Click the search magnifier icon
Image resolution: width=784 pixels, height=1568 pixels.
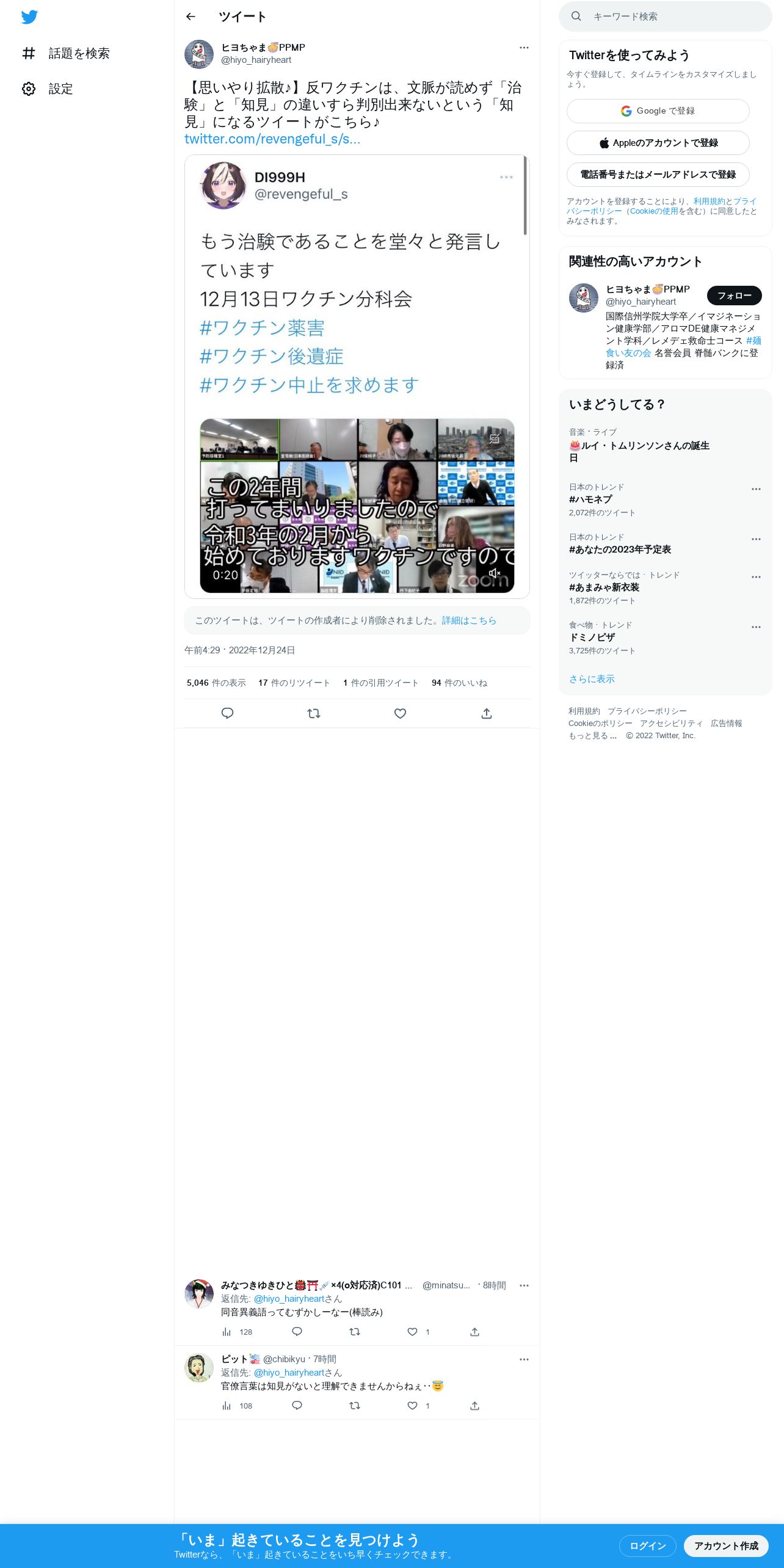[x=576, y=16]
